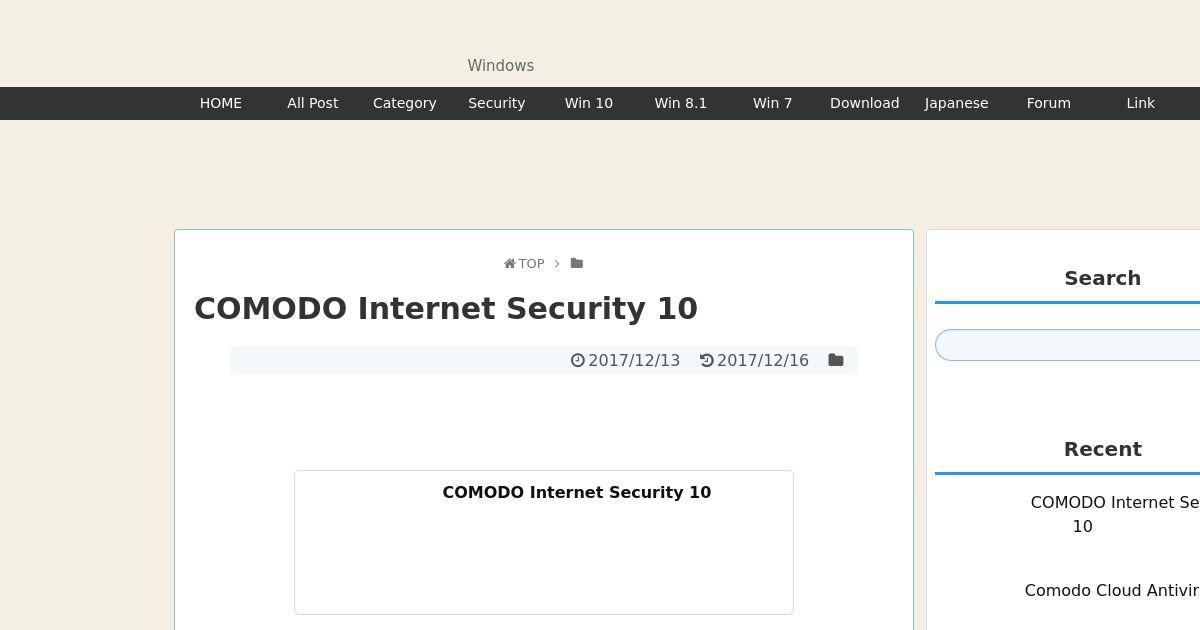
Task: Go to the Win 7 section
Action: click(773, 103)
